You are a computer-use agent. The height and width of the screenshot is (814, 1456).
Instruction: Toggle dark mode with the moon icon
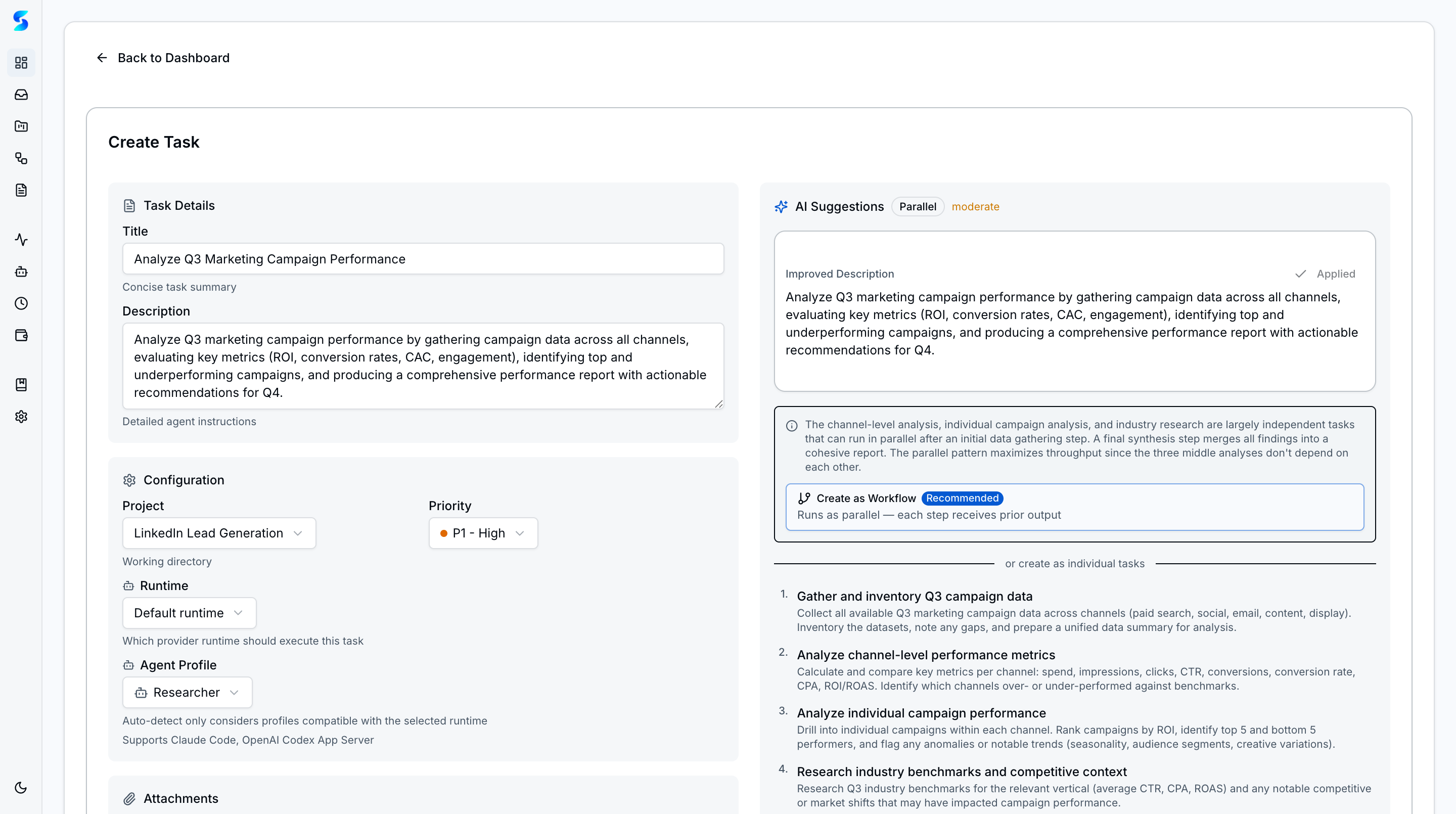pyautogui.click(x=21, y=787)
